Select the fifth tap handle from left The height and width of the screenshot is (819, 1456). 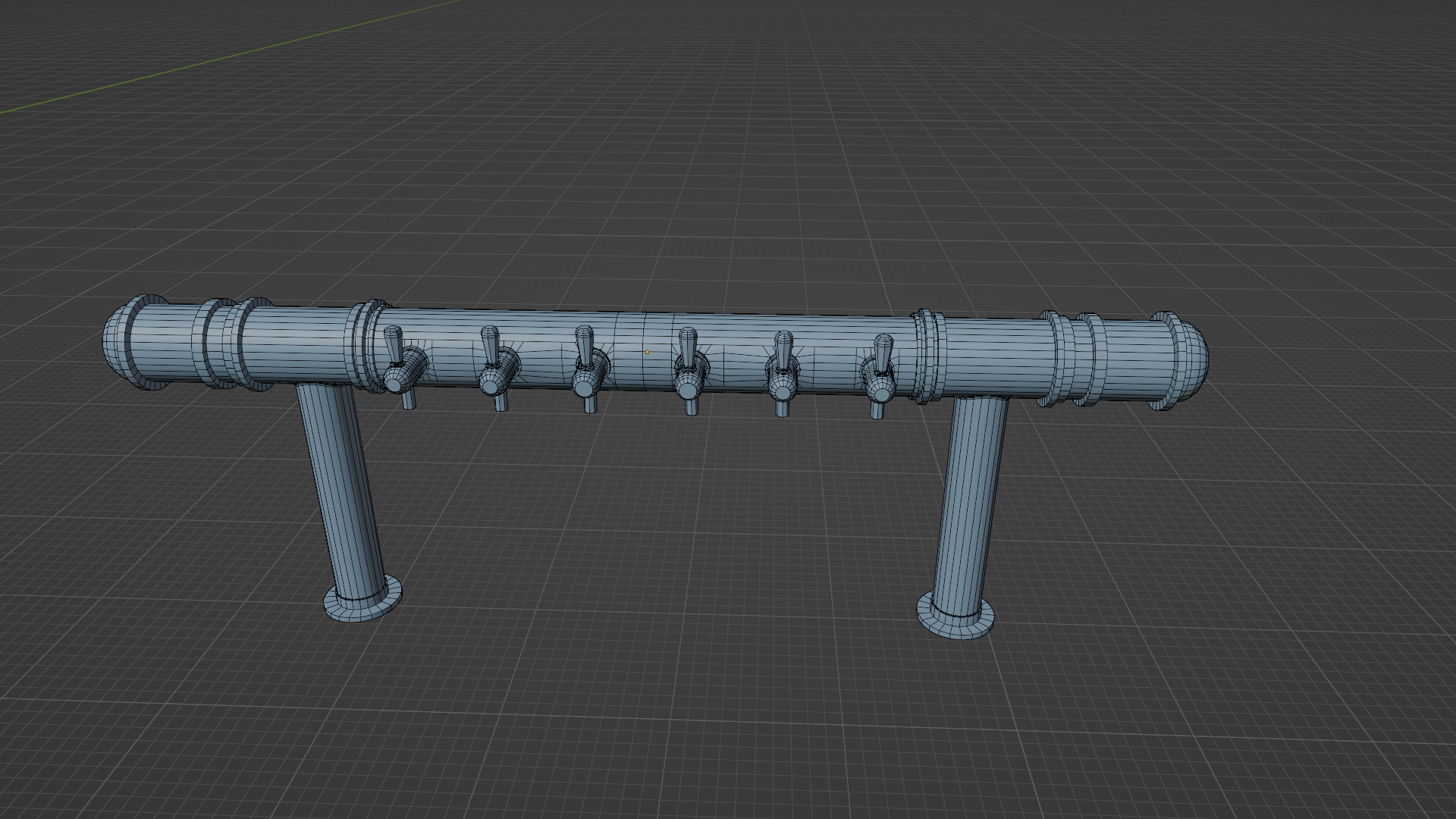click(783, 349)
